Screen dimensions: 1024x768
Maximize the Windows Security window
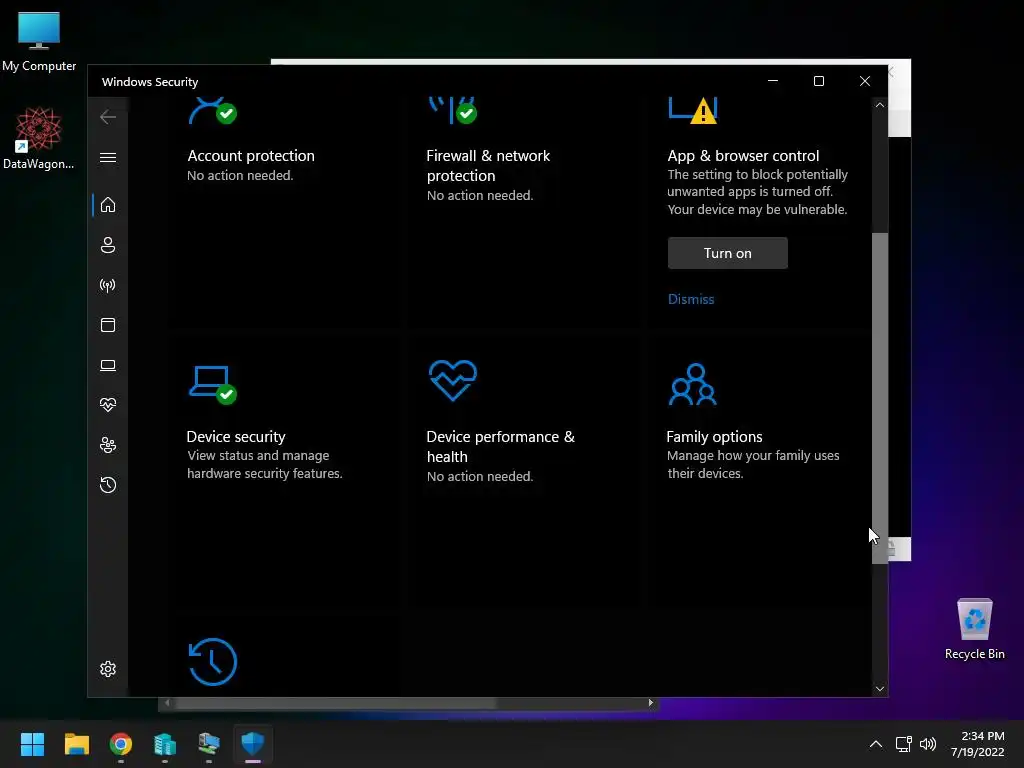[818, 81]
